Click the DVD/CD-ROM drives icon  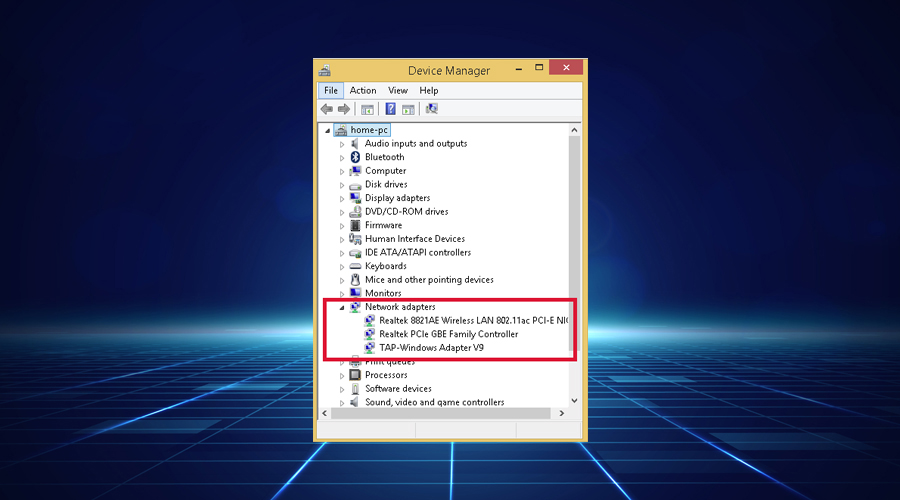[355, 212]
